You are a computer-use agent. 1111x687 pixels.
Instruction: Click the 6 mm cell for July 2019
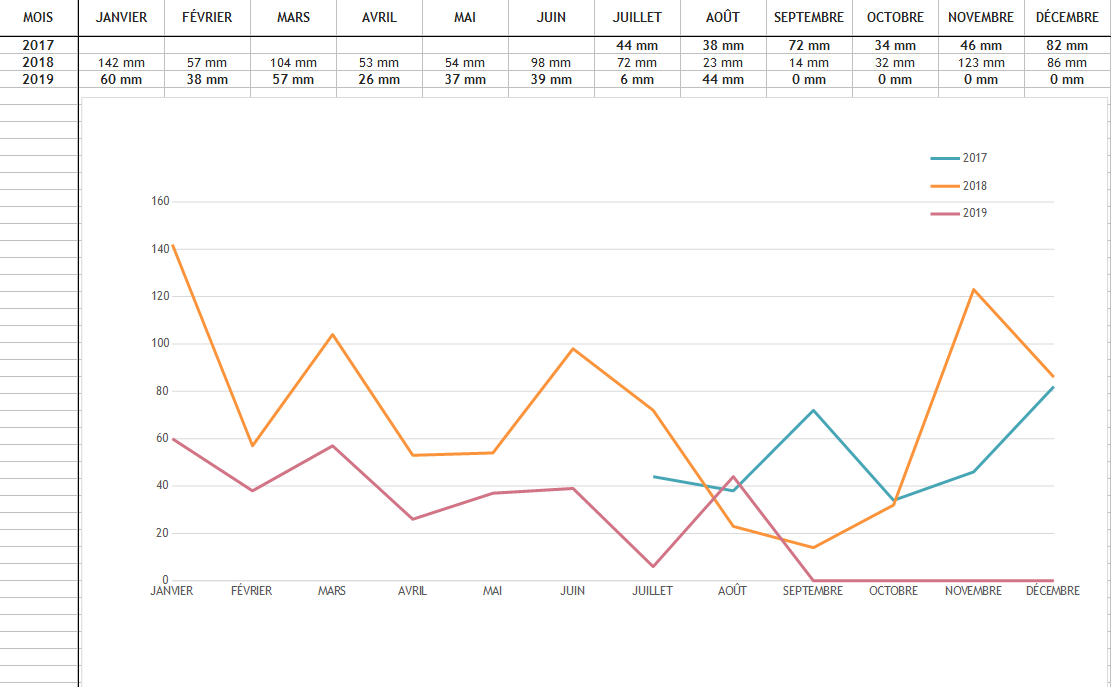637,79
